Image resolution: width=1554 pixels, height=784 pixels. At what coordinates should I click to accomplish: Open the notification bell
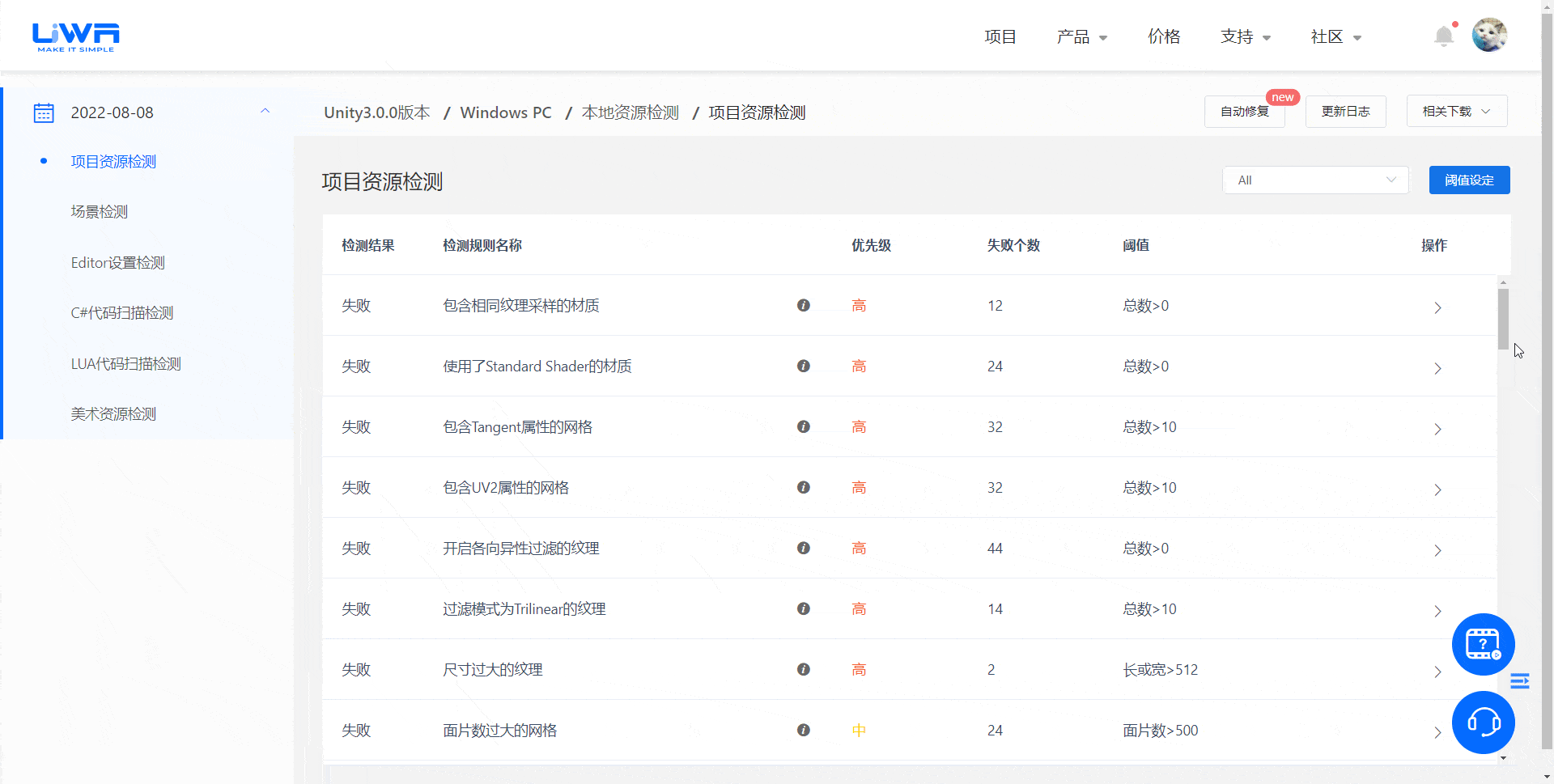1444,36
